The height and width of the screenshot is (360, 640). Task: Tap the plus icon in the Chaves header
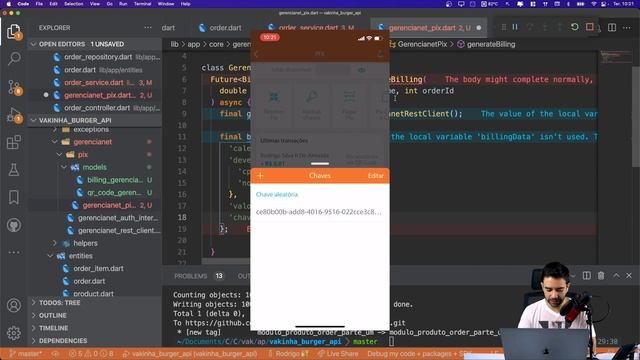click(260, 176)
